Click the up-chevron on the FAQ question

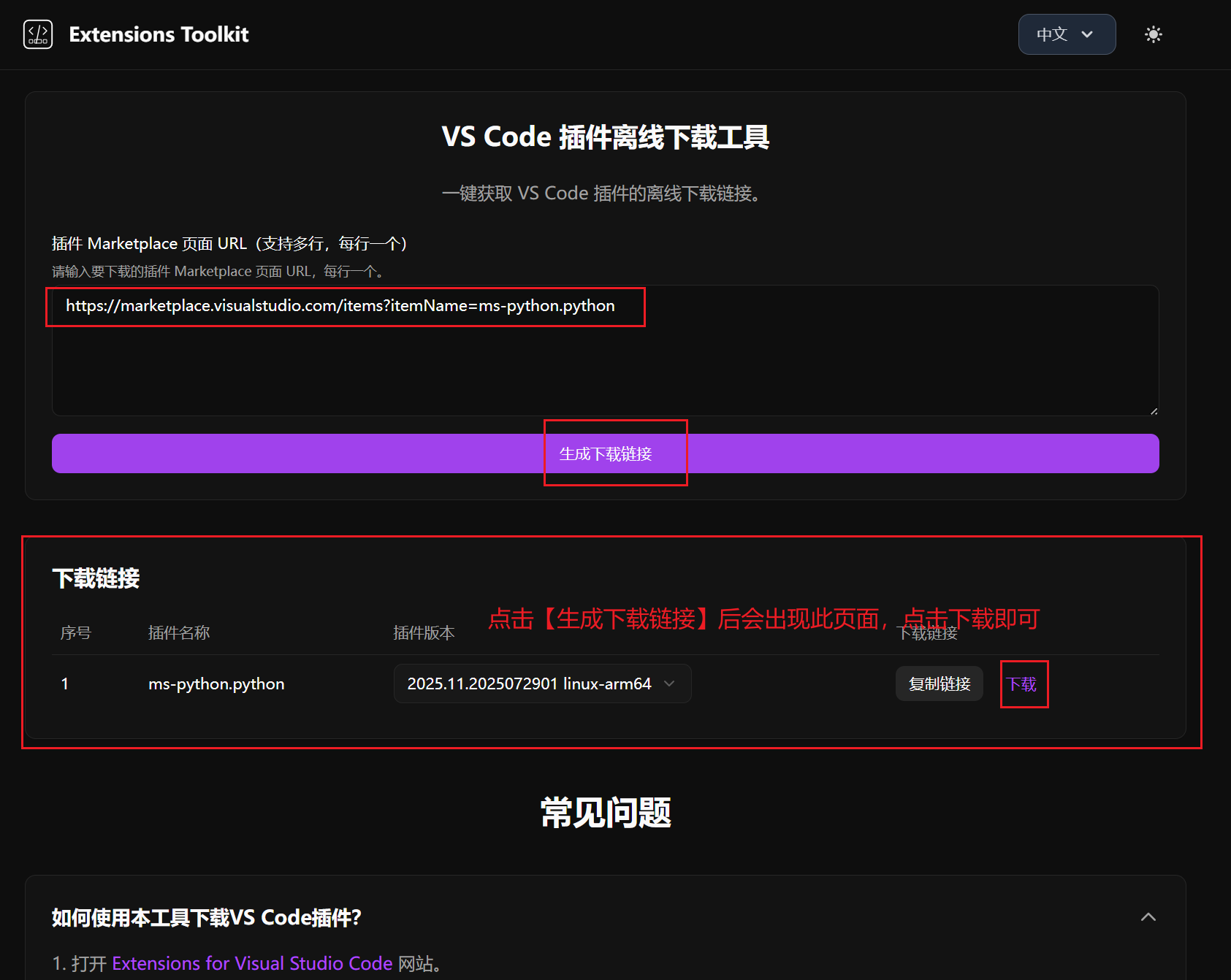click(x=1148, y=917)
